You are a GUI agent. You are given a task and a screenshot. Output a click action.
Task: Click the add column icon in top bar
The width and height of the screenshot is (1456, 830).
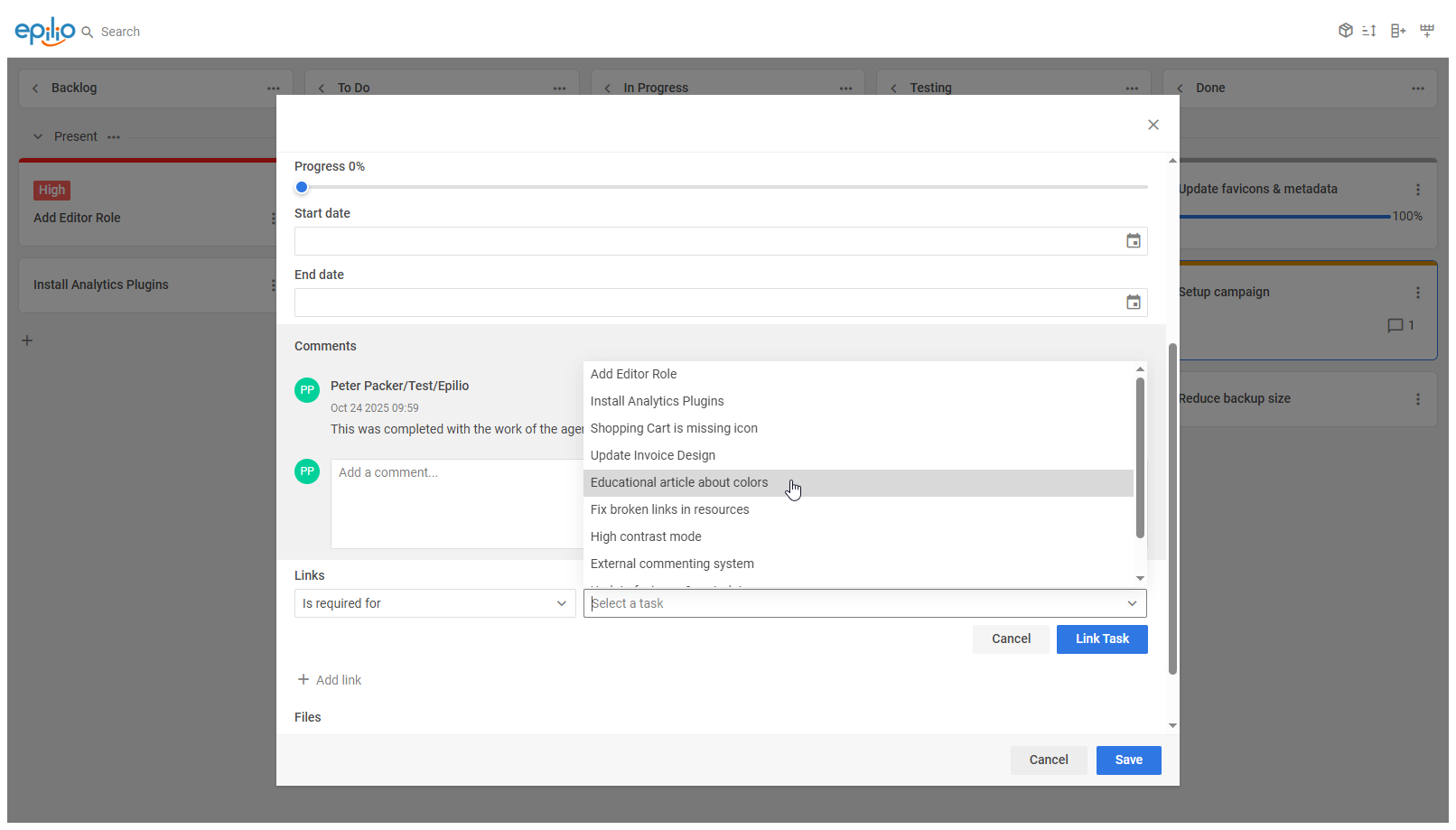click(1397, 30)
